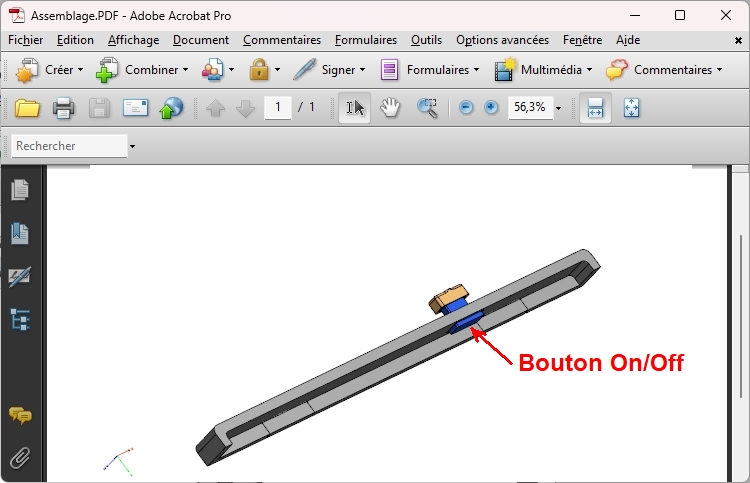Open the Bookmarks panel in the sidebar
750x483 pixels.
[x=19, y=233]
